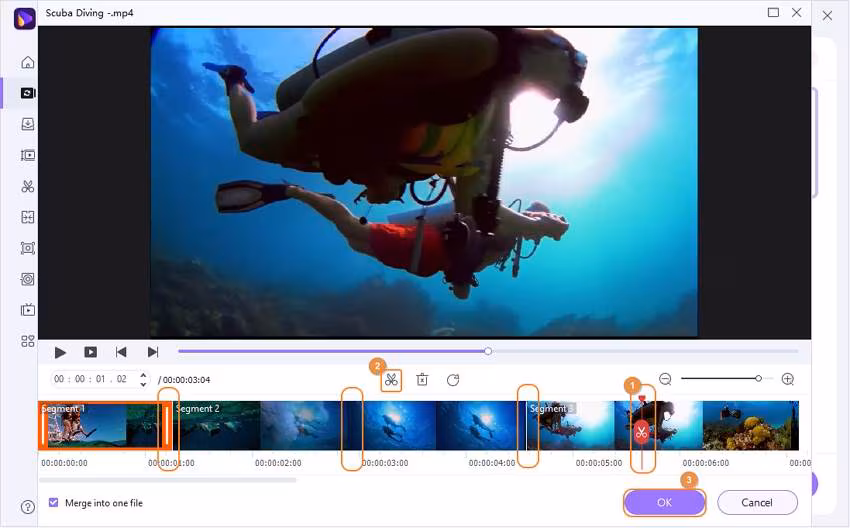The height and width of the screenshot is (528, 850).
Task: Close the Scuba Diving editor window
Action: [x=796, y=12]
